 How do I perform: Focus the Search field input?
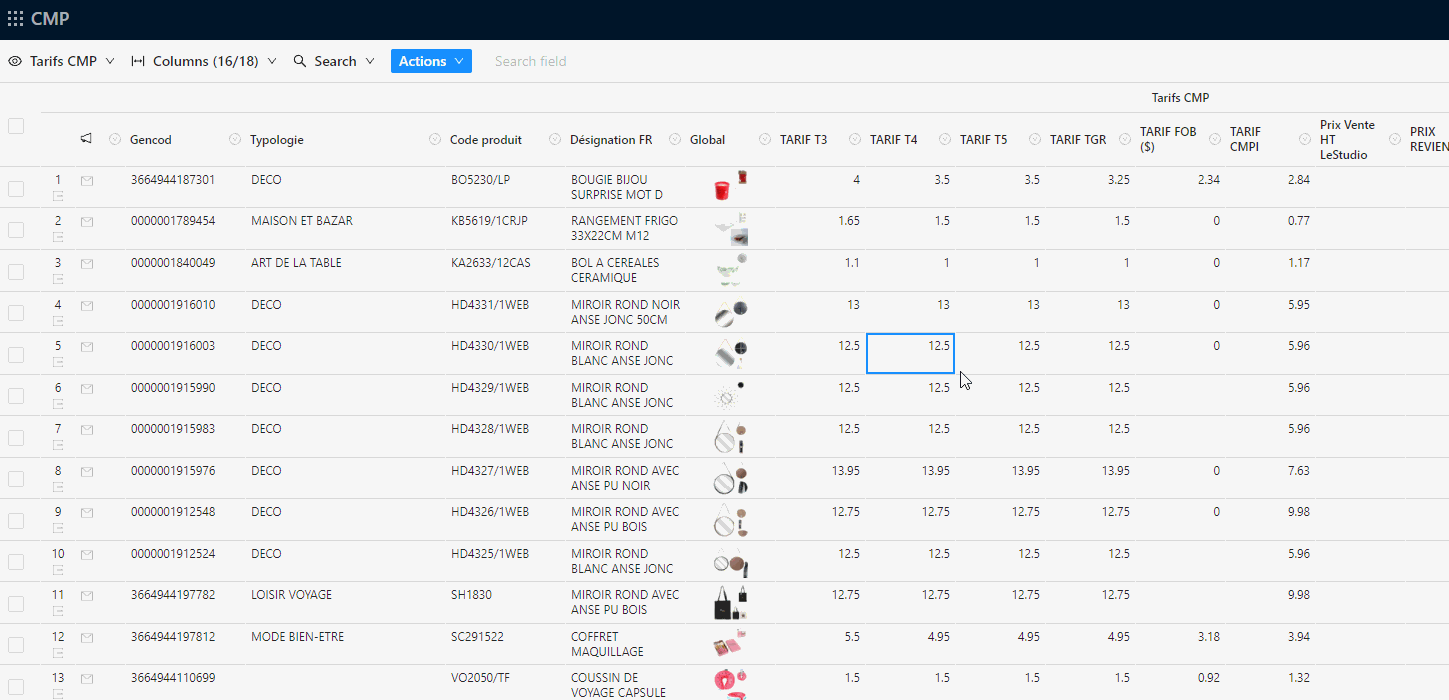point(560,61)
